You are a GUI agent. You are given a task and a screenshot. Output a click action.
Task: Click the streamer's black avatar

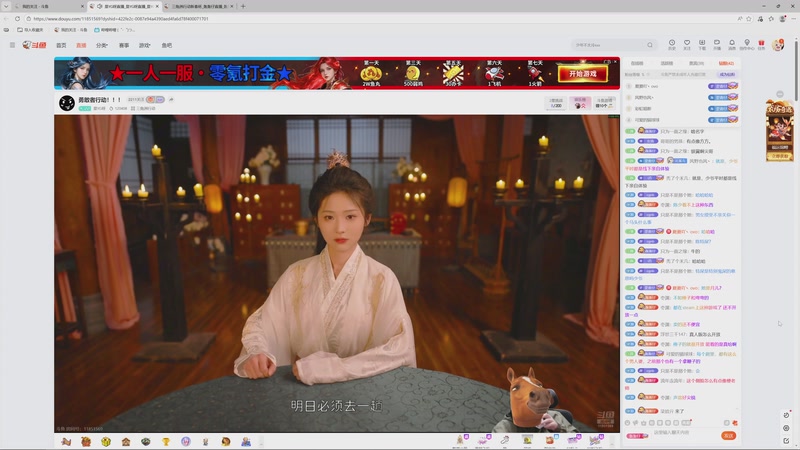[67, 103]
